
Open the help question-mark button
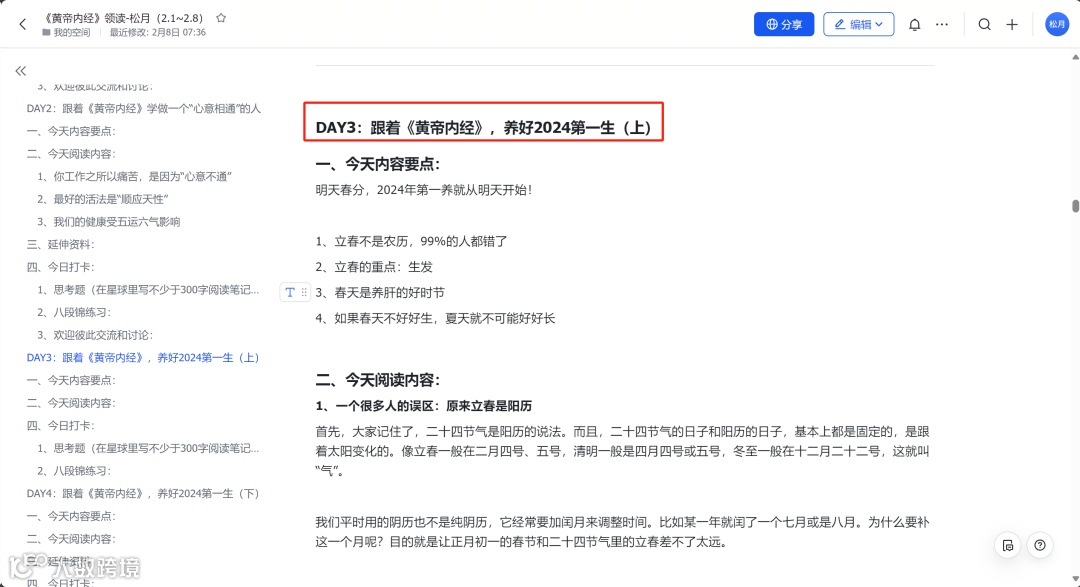click(1039, 545)
